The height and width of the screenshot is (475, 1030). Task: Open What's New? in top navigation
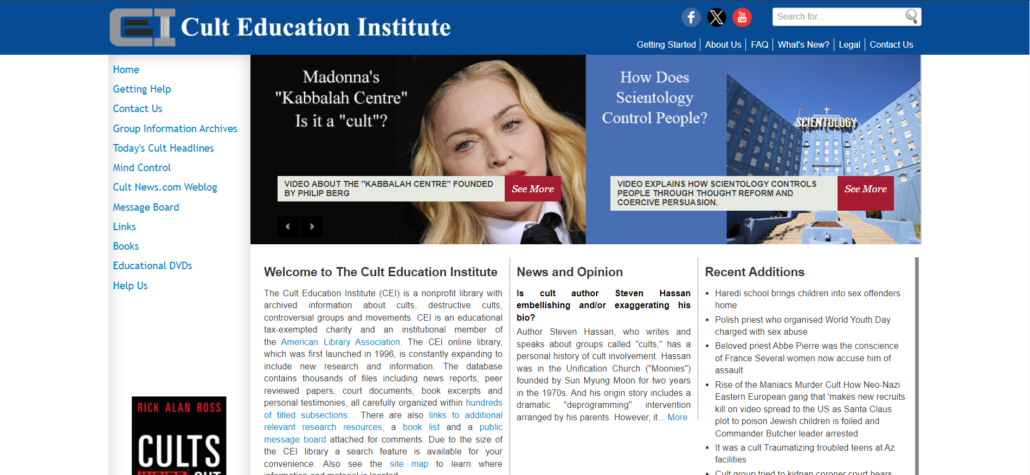point(803,45)
